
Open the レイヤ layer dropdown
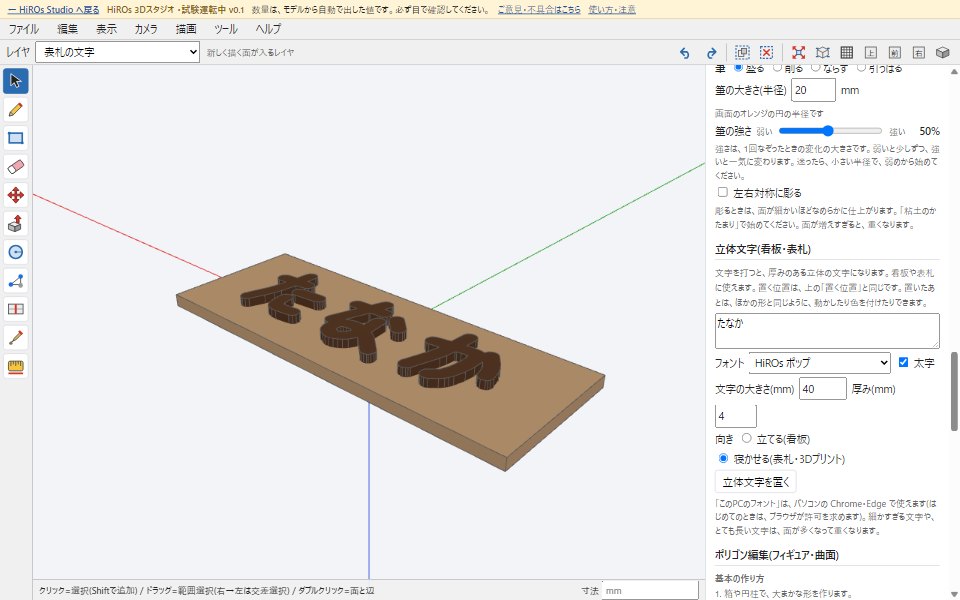[x=118, y=52]
